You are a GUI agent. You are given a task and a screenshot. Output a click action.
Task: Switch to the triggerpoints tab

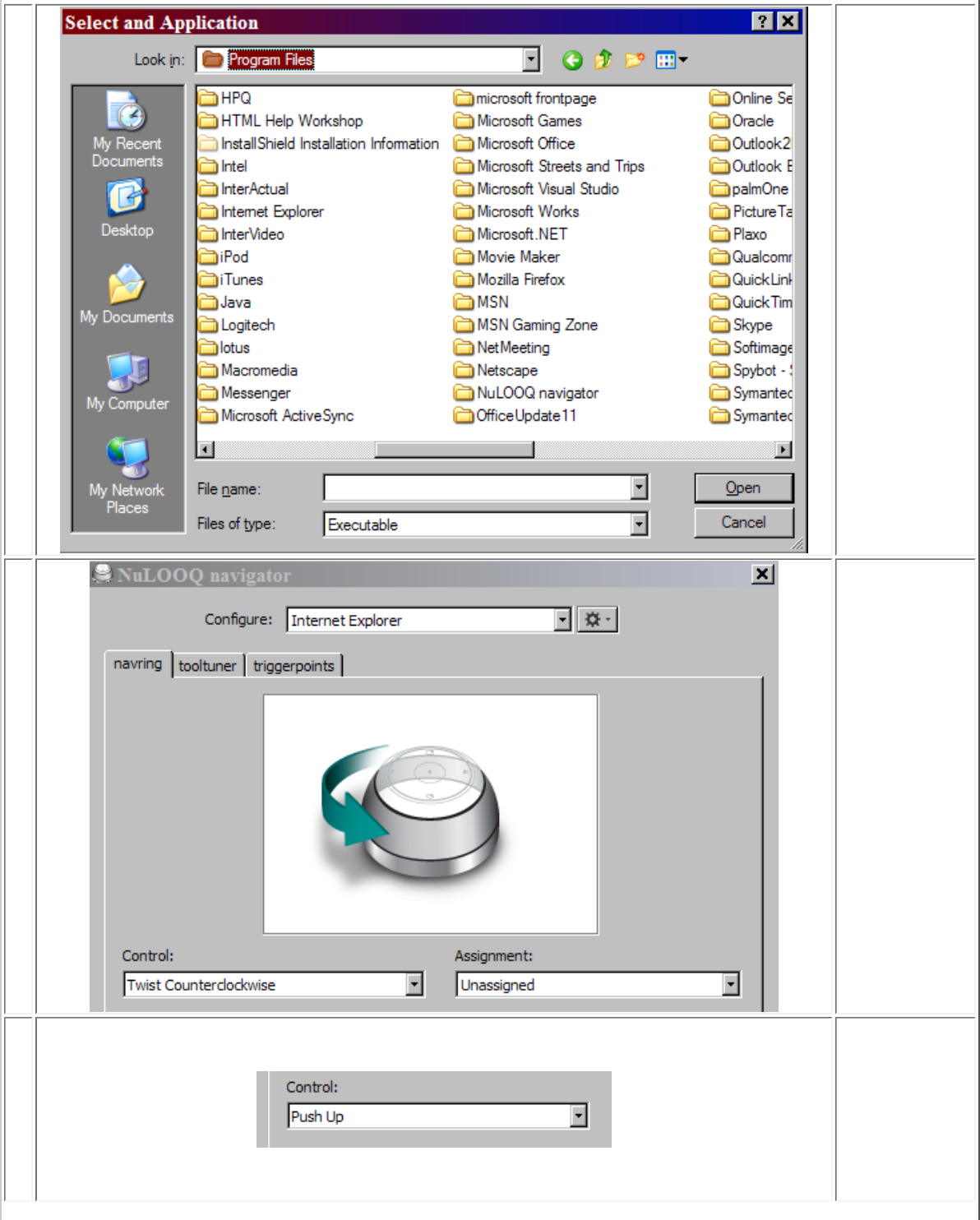[294, 666]
